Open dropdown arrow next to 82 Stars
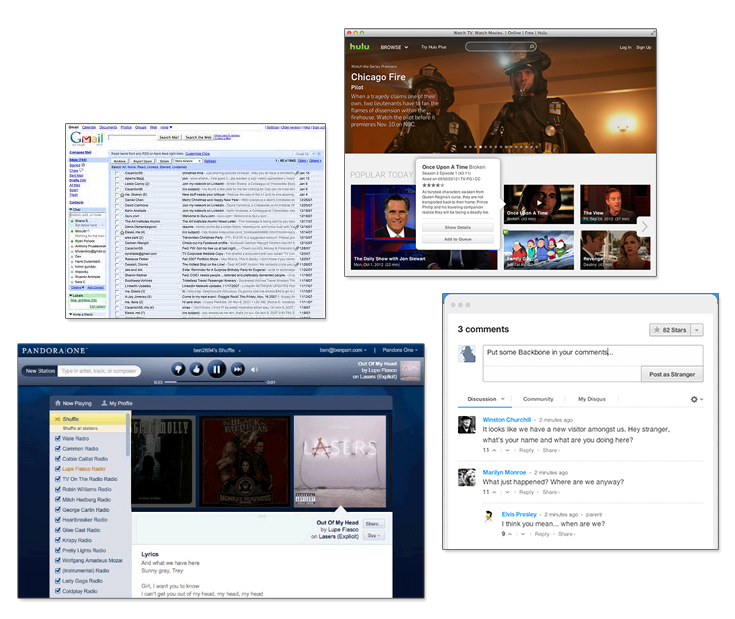735x619 pixels. point(697,330)
